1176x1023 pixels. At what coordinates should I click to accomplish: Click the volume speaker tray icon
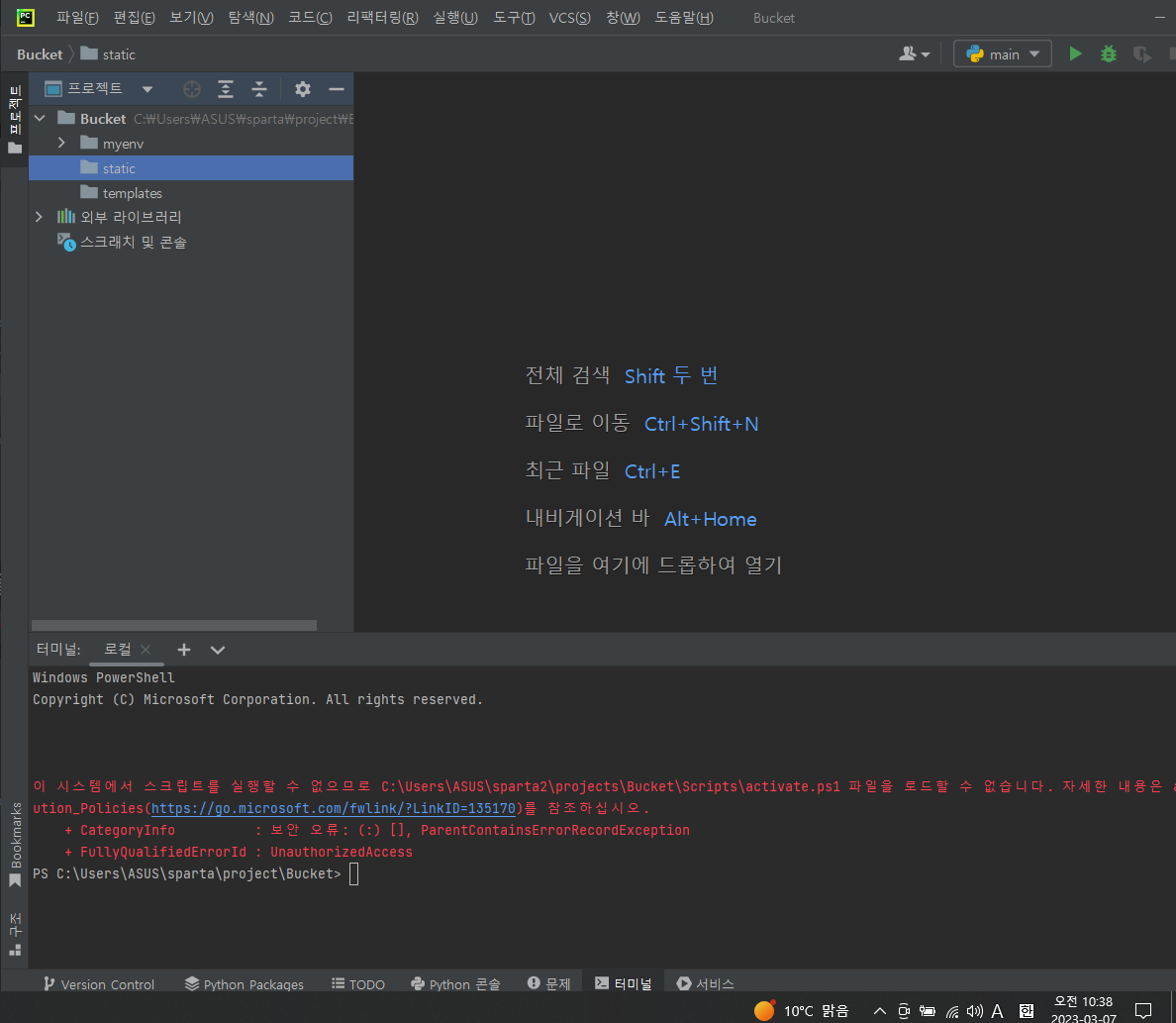point(974,1011)
